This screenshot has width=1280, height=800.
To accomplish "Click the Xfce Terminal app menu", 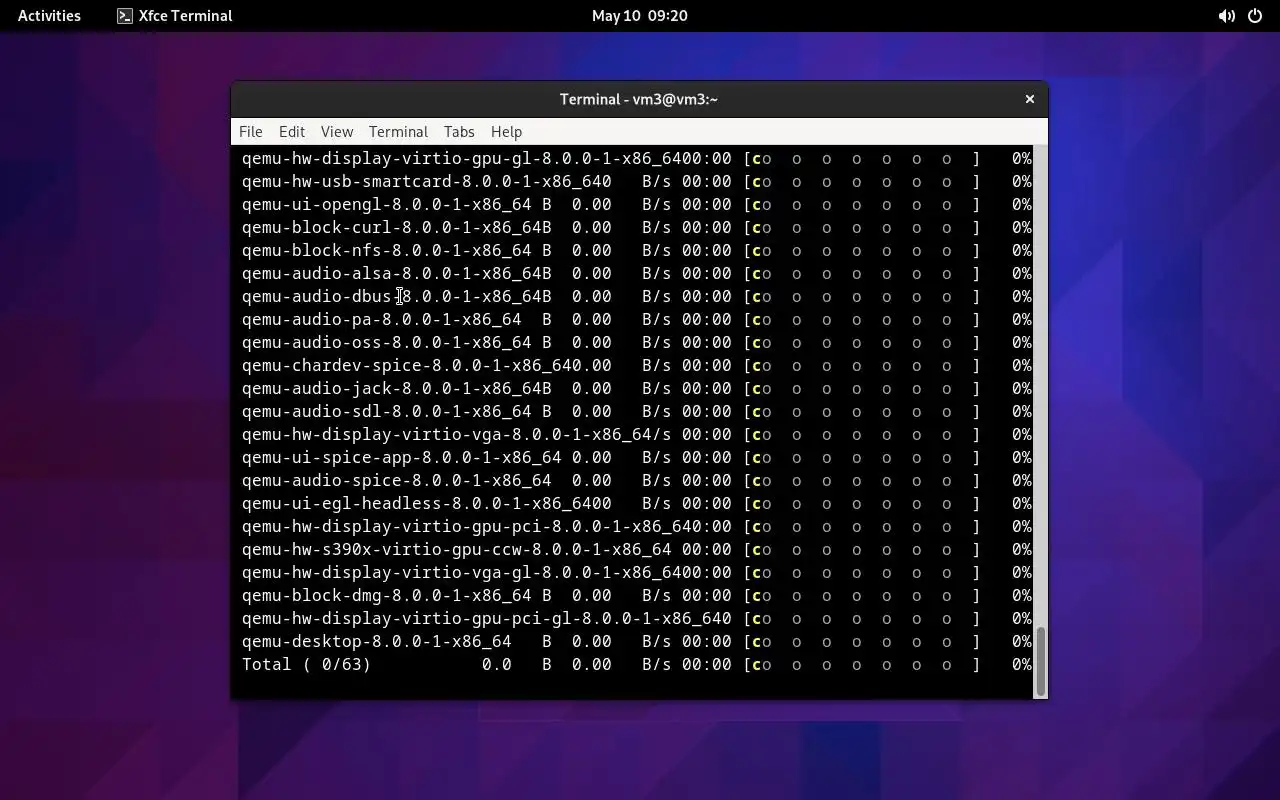I will click(174, 16).
